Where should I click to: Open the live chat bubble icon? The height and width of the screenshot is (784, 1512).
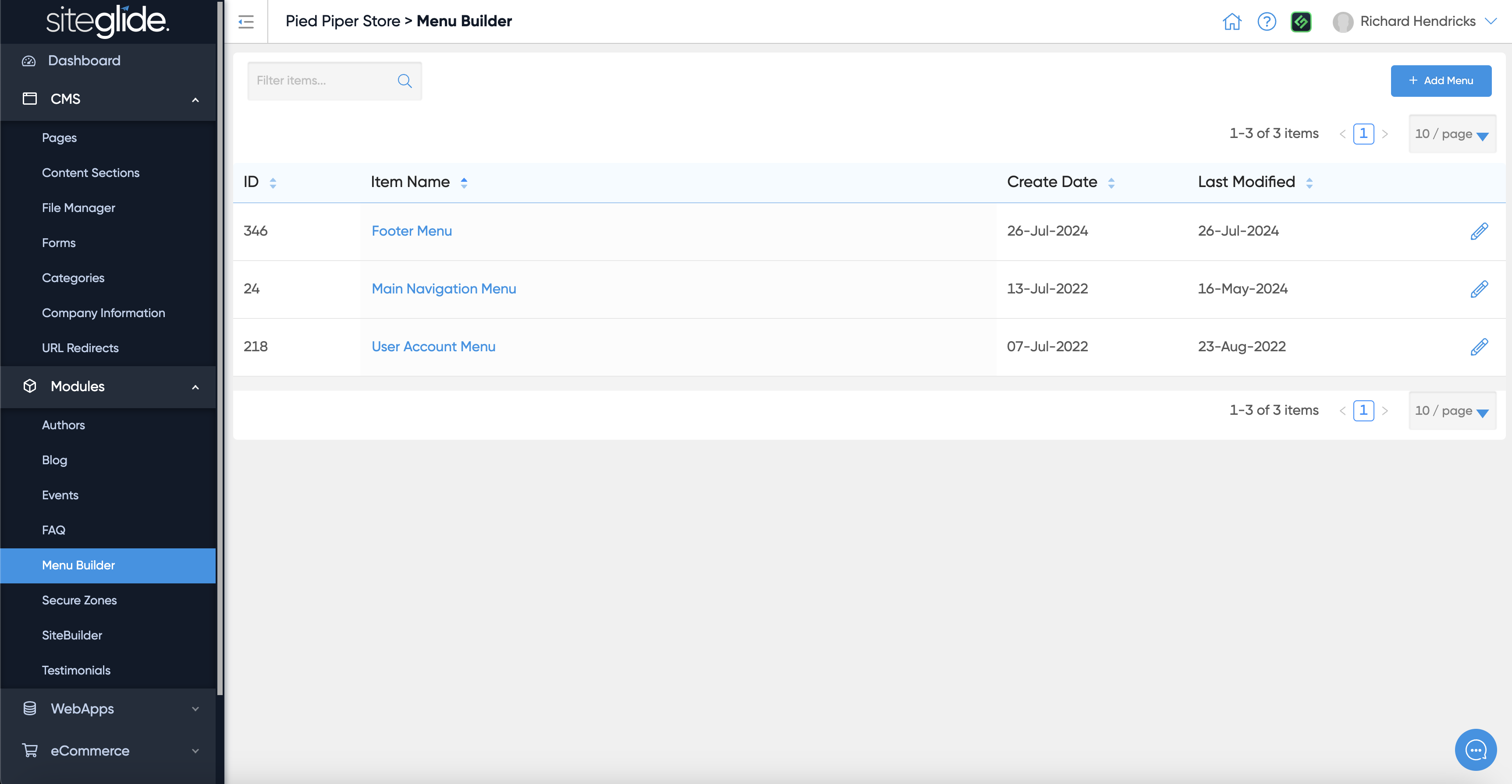point(1475,749)
